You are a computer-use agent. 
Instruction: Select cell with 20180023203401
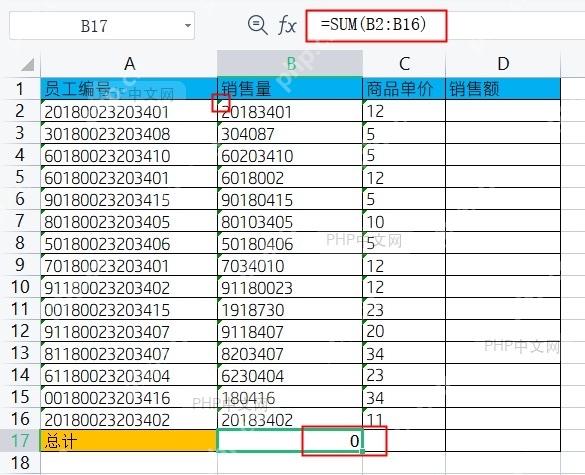(129, 110)
